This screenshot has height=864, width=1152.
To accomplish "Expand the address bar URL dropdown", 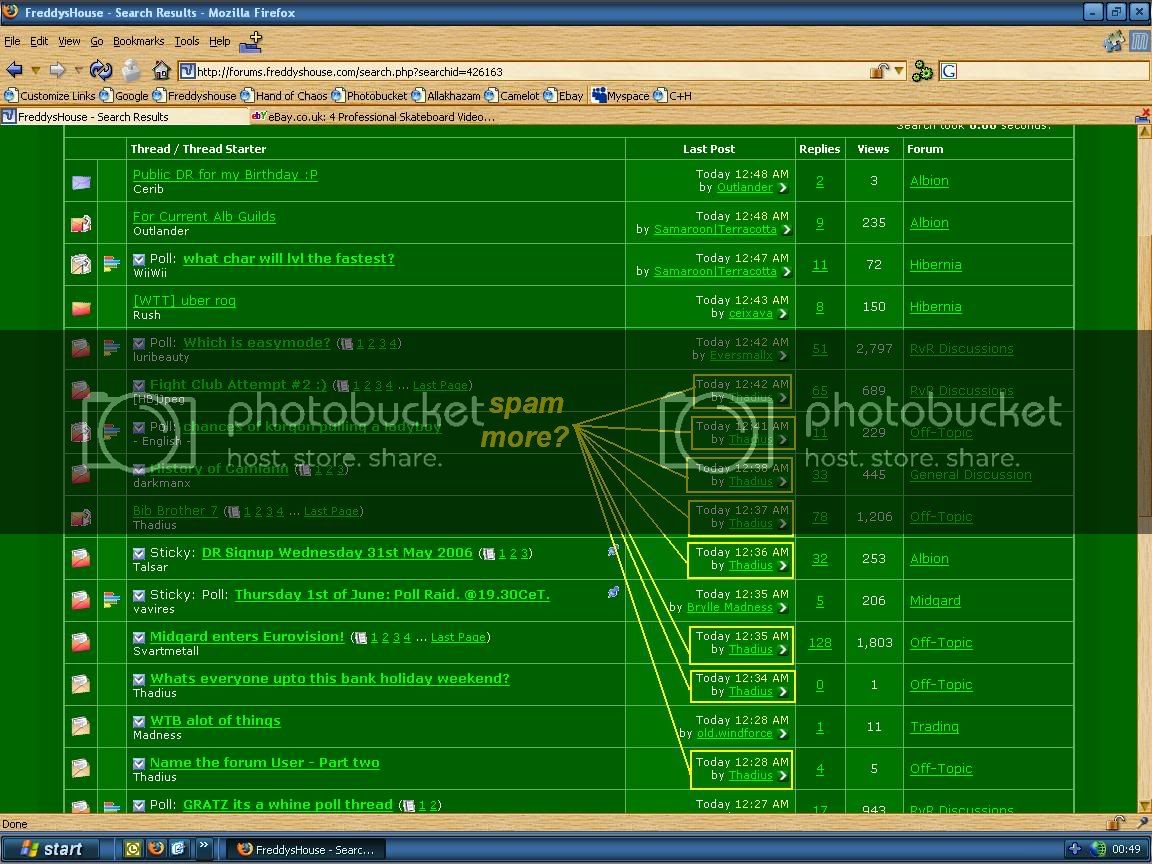I will coord(899,71).
